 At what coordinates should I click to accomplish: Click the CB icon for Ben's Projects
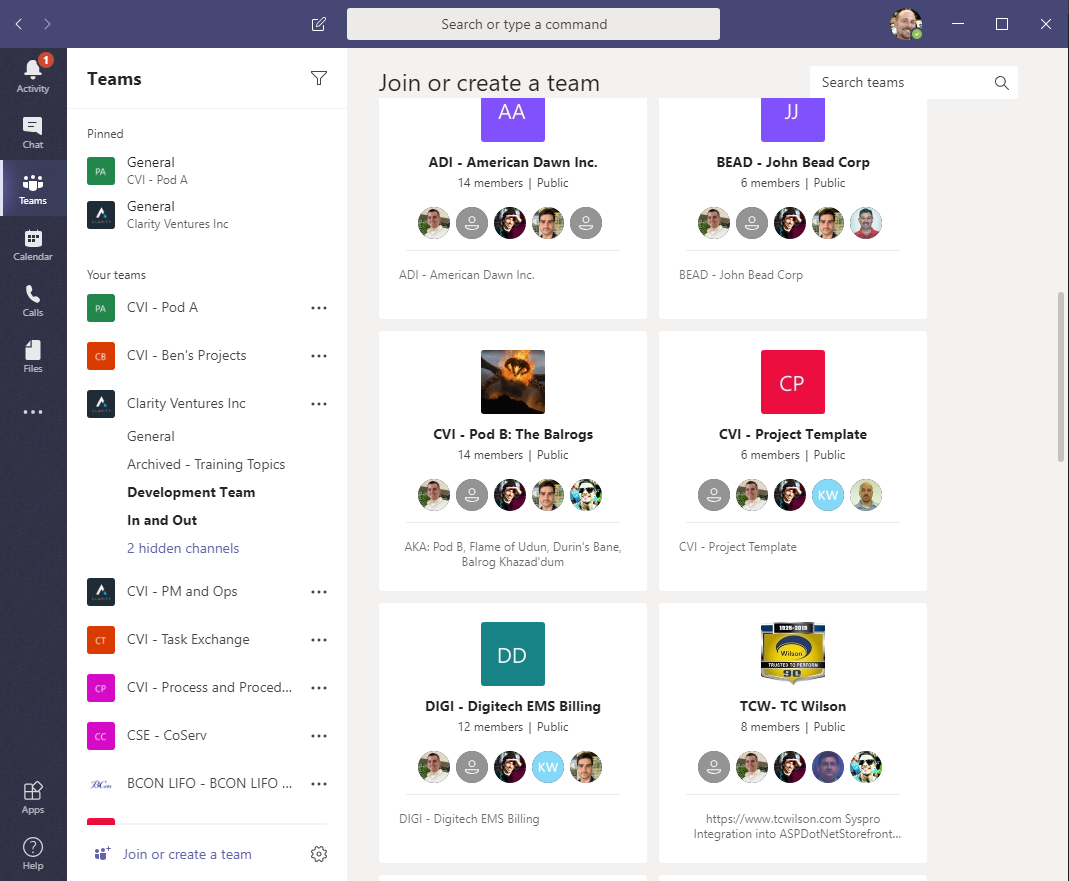101,356
